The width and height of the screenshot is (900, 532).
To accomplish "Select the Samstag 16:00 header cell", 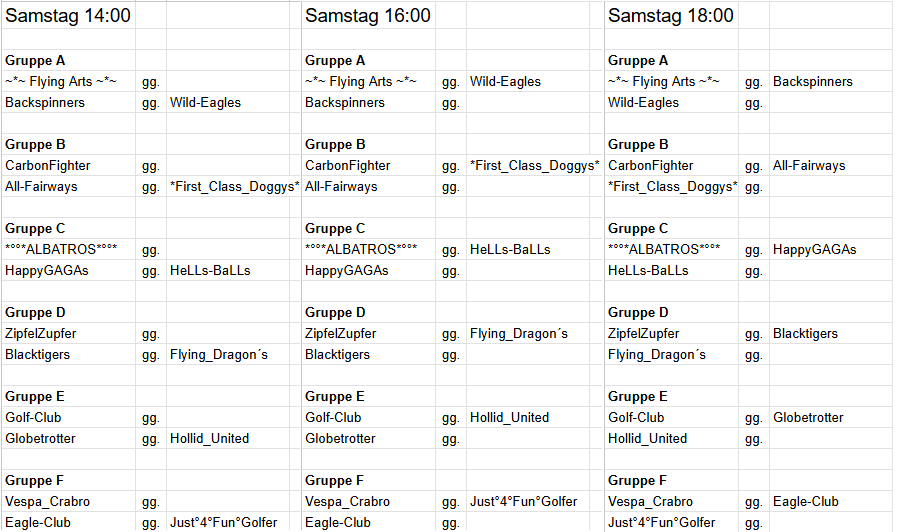I will tap(368, 15).
